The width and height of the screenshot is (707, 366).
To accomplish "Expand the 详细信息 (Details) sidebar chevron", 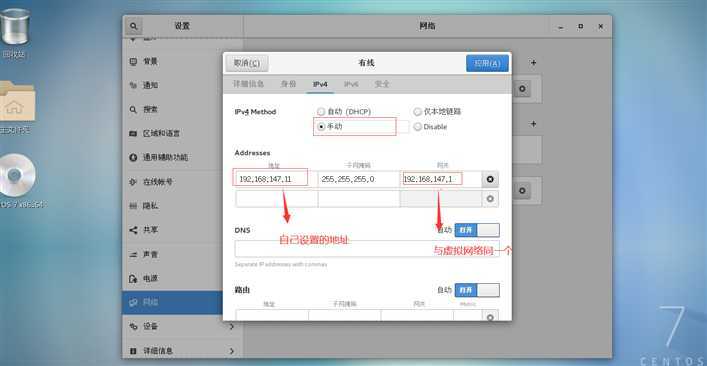I will pyautogui.click(x=232, y=351).
